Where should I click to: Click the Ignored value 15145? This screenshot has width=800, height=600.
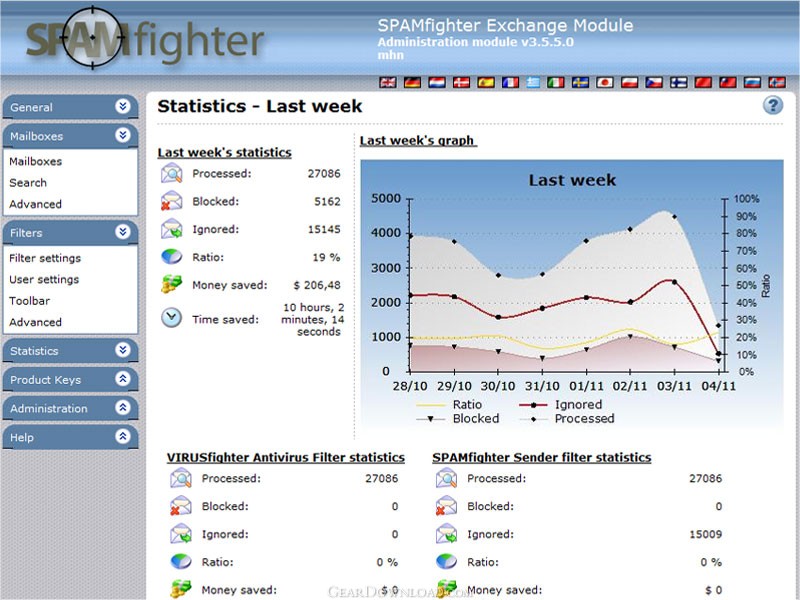323,230
